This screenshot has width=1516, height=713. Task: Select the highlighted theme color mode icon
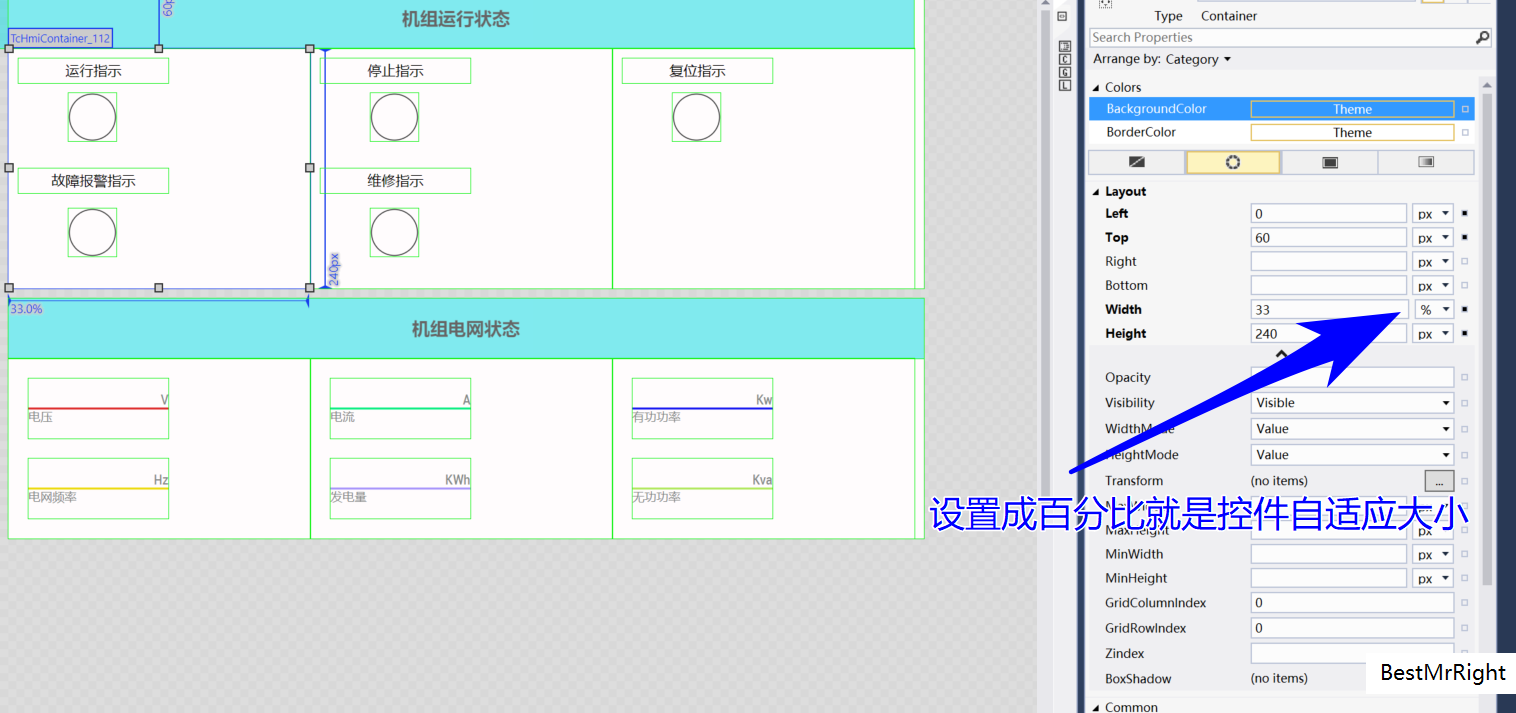[1233, 161]
